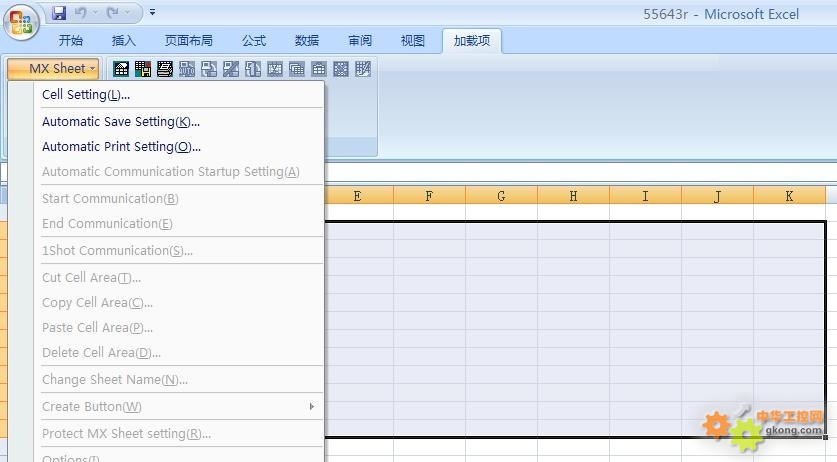Open the 公式 ribbon tab
837x462 pixels.
click(x=254, y=41)
